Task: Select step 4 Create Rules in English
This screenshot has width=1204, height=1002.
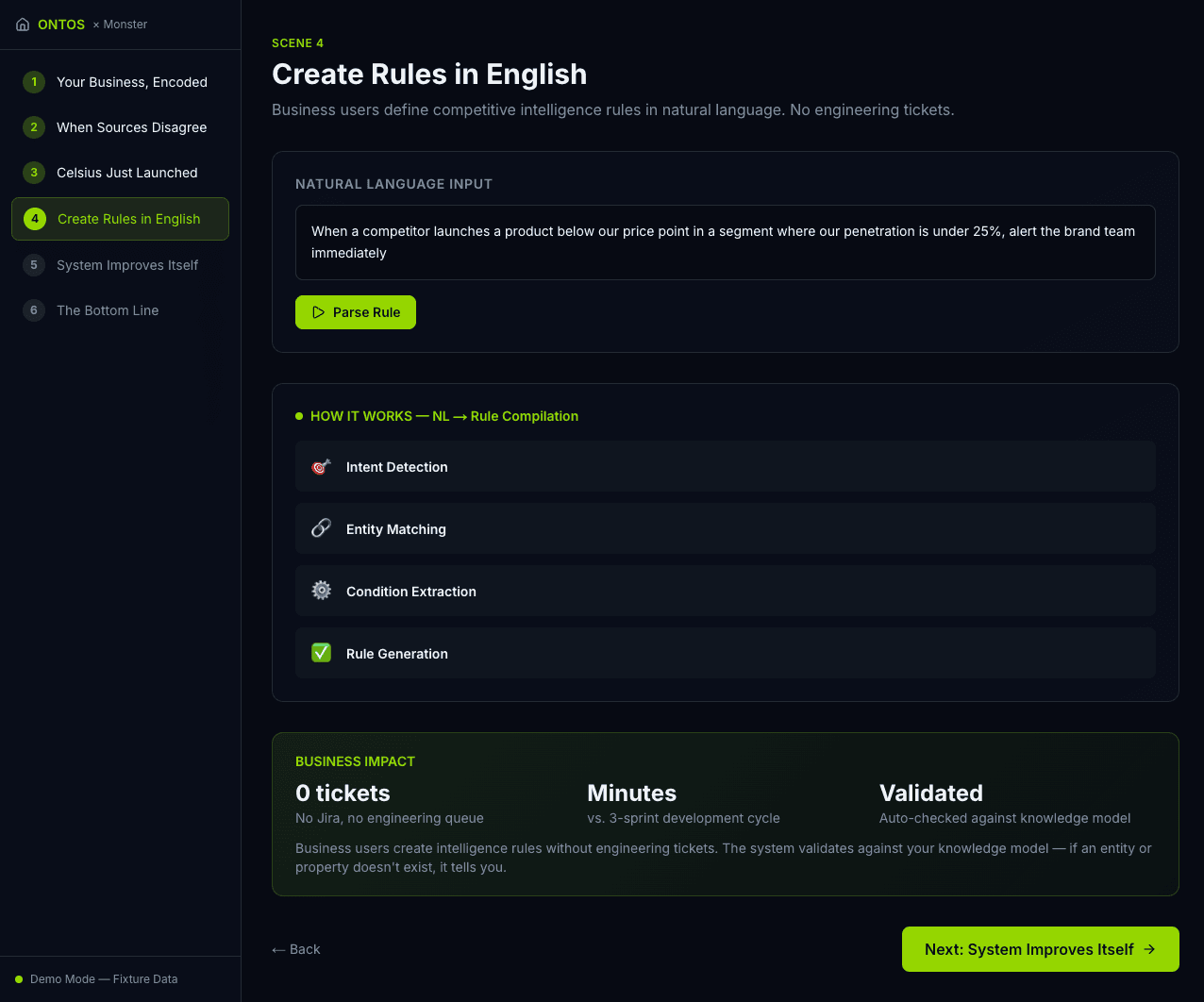Action: point(120,218)
